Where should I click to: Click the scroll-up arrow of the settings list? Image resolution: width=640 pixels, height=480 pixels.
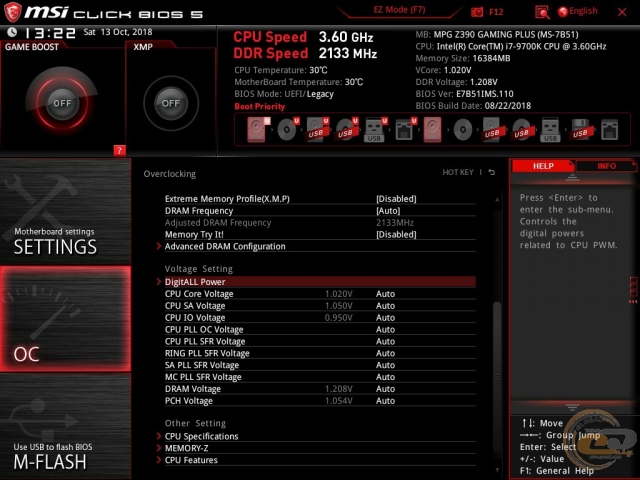tap(497, 199)
